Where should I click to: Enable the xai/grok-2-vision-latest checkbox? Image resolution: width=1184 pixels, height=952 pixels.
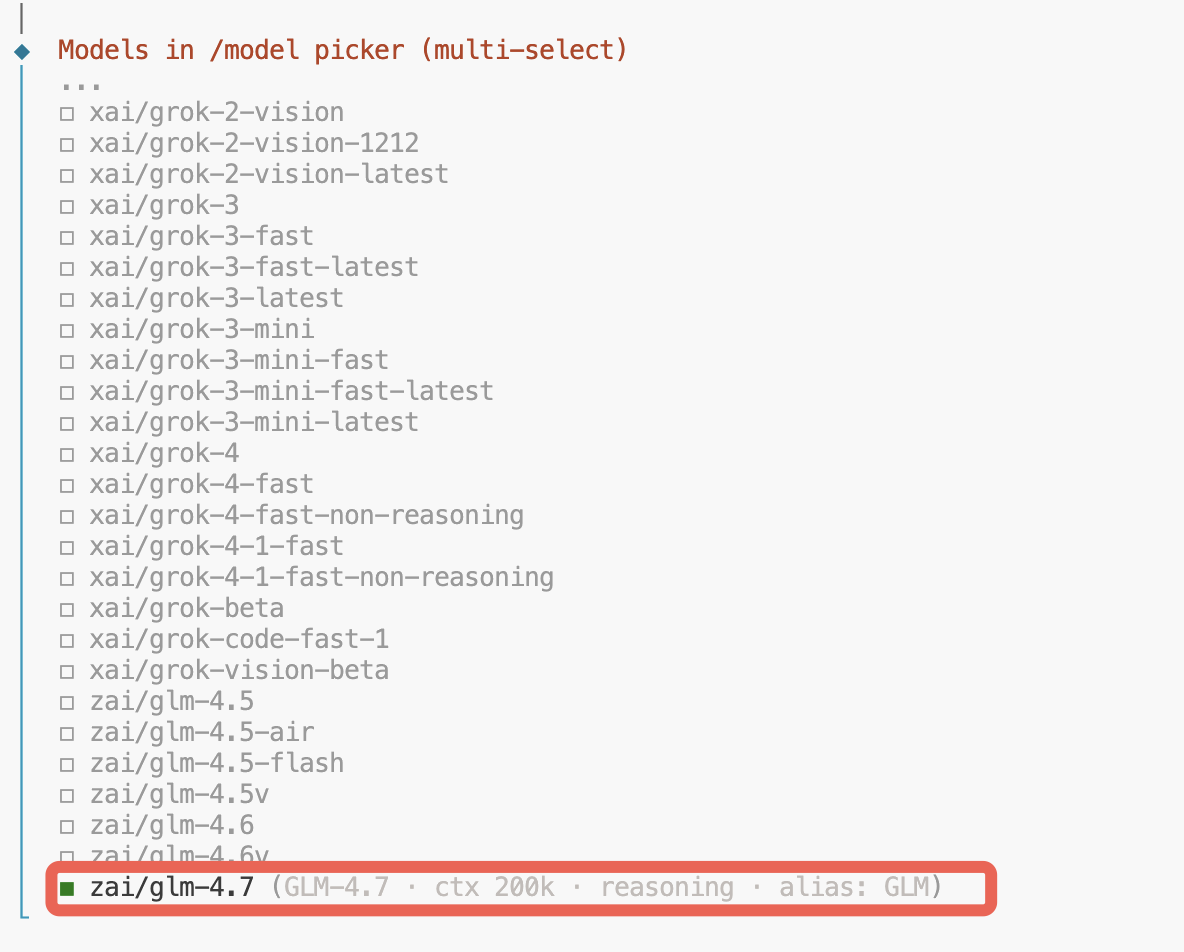[x=67, y=175]
